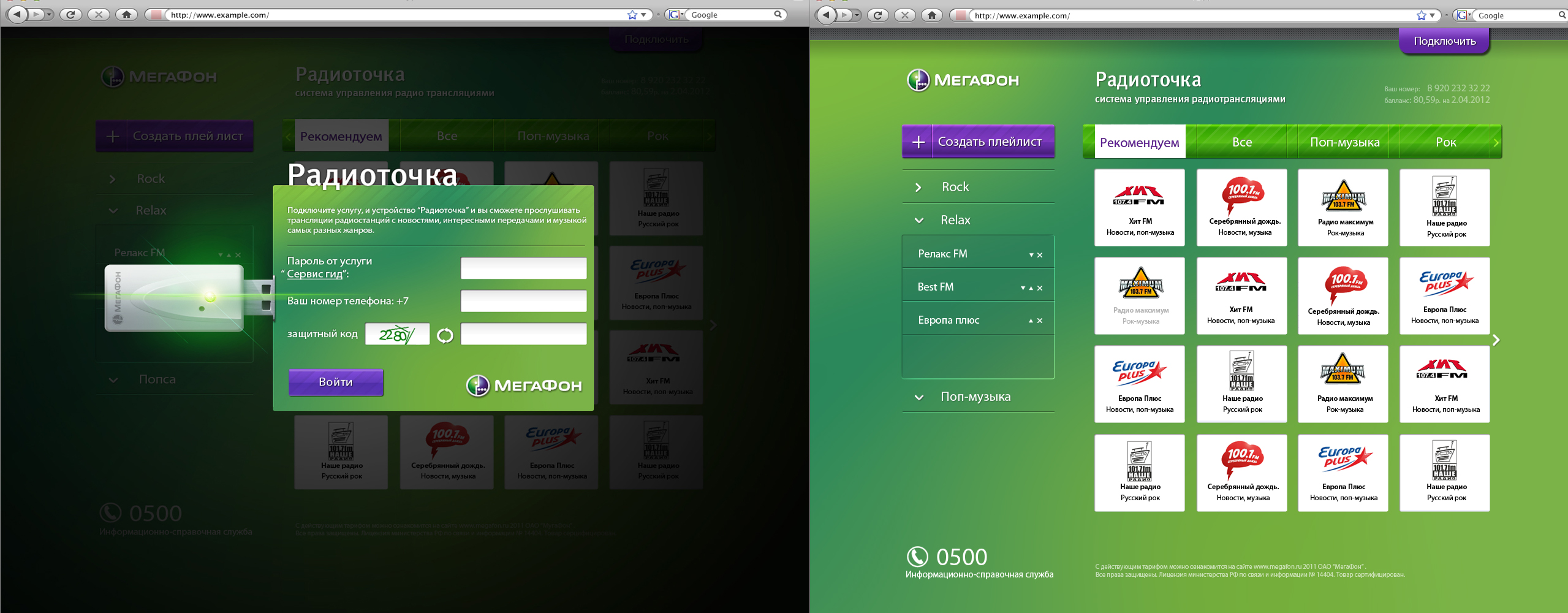Screen dimensions: 1568x613
Task: Delete Европа плюс from playlist using X icon
Action: tap(1040, 321)
